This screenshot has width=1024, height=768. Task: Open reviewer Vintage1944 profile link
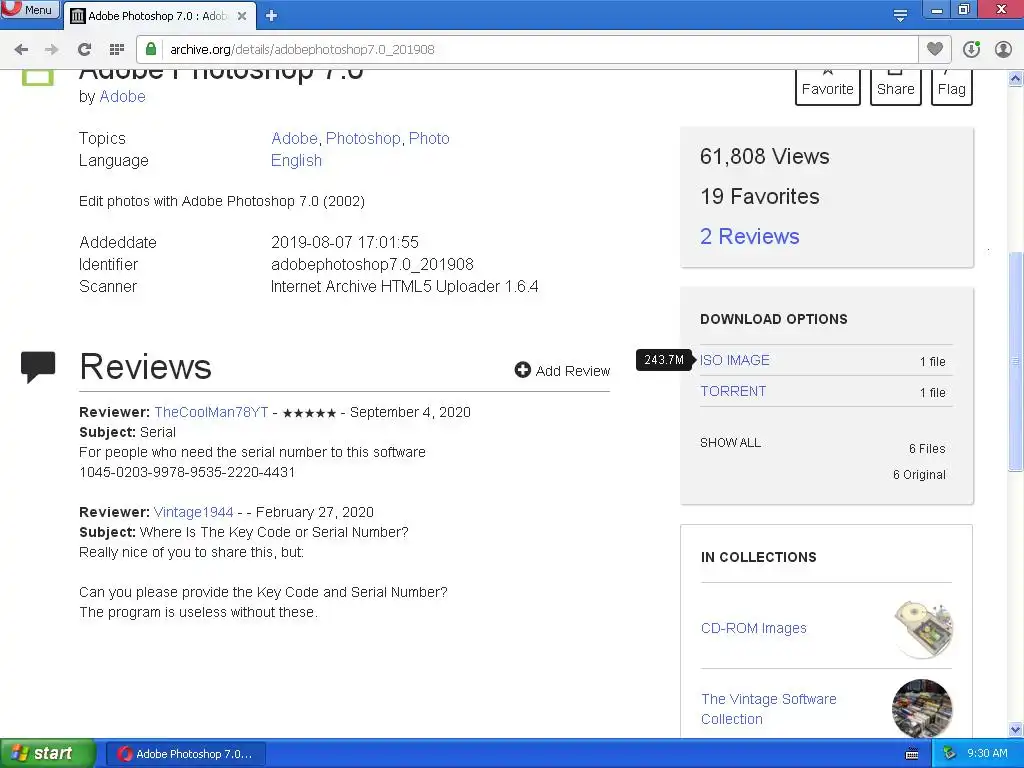point(193,512)
